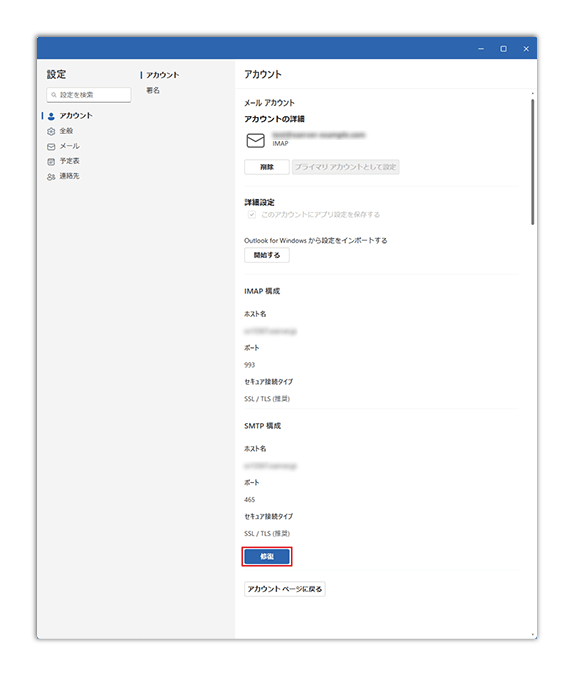Focus the 設定を検索 search field

coord(89,95)
